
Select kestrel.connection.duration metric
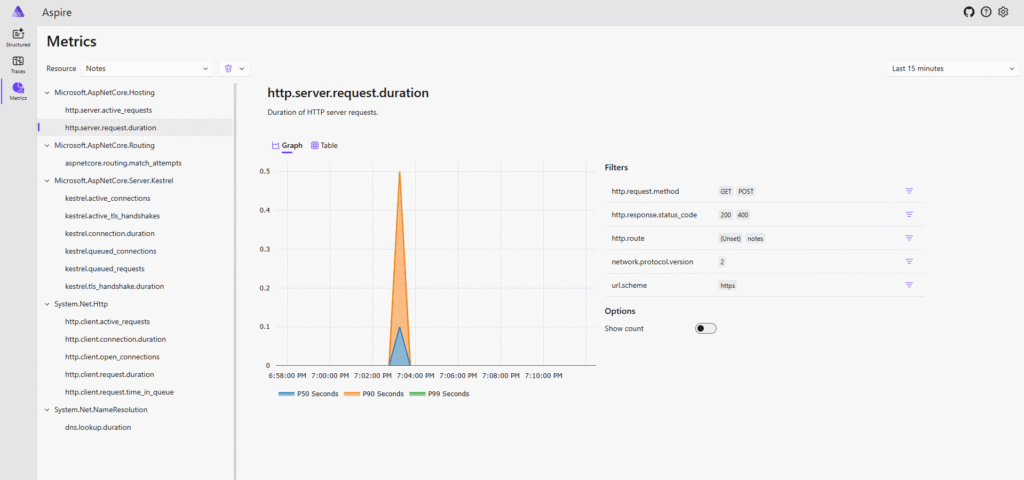pos(110,233)
